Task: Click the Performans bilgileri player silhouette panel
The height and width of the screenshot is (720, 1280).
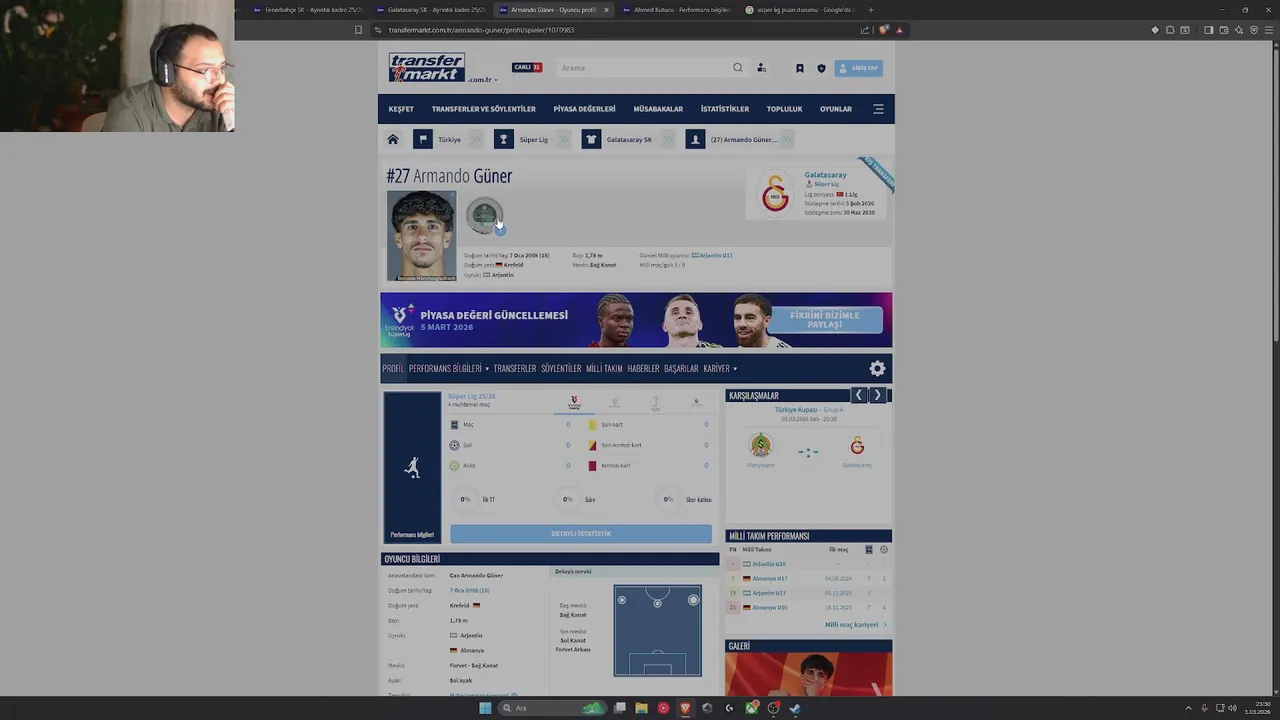Action: tap(412, 467)
